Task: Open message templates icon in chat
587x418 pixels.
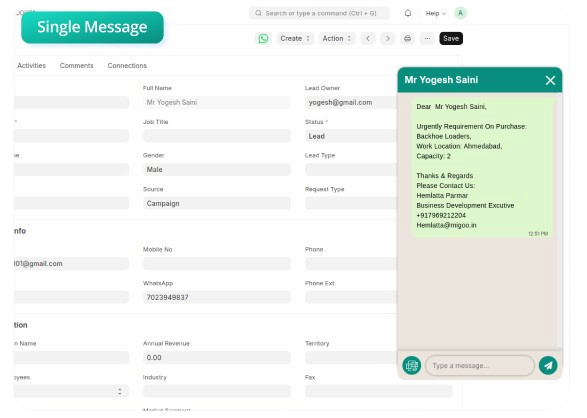Action: click(411, 365)
